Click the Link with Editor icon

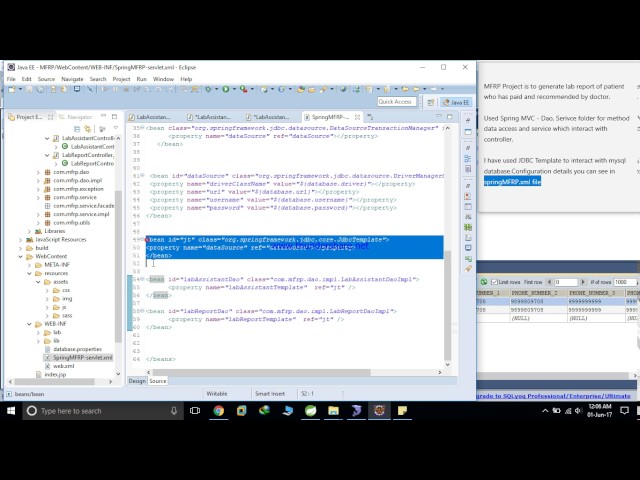[87, 129]
